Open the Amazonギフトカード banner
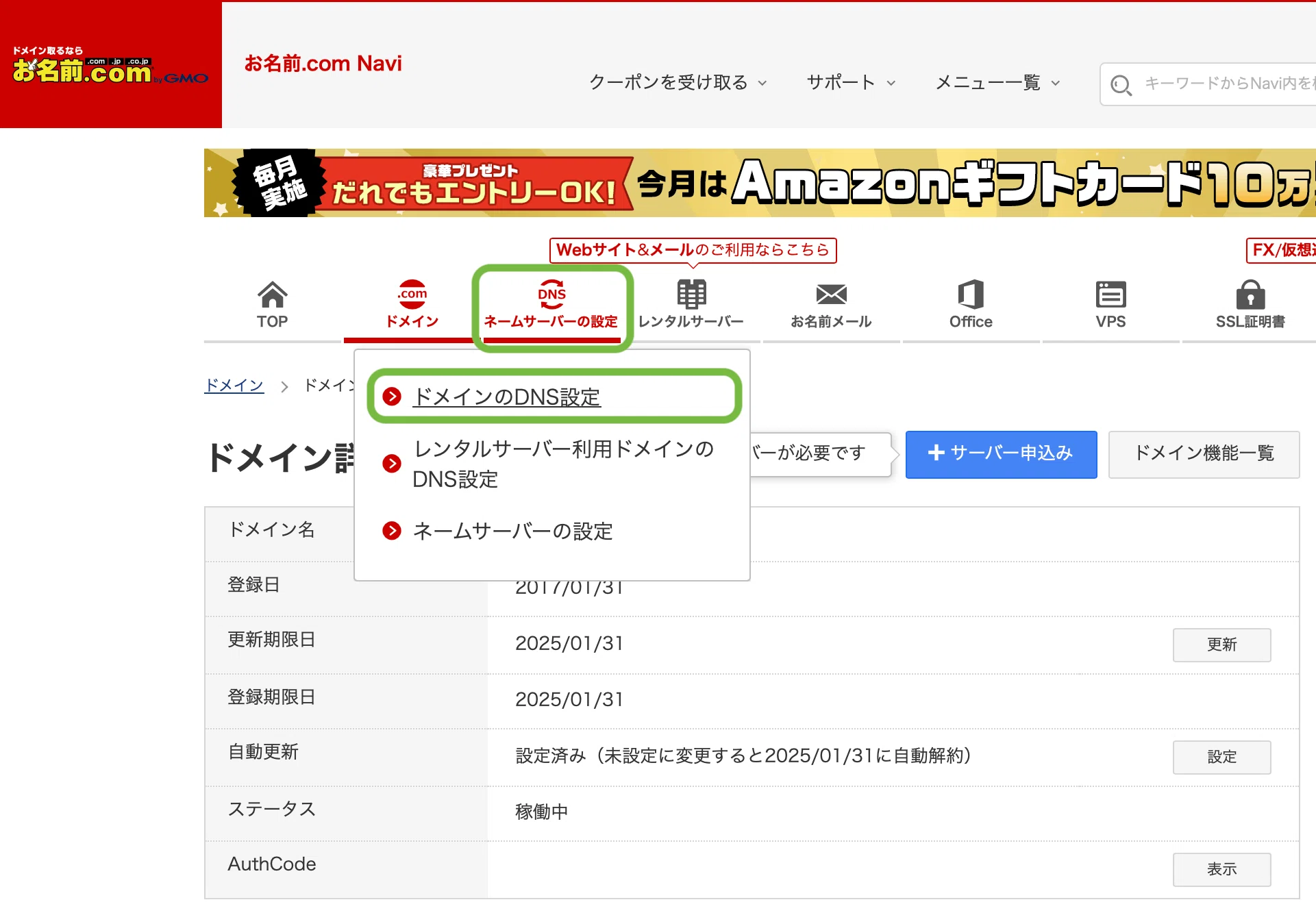The height and width of the screenshot is (913, 1316). [760, 183]
